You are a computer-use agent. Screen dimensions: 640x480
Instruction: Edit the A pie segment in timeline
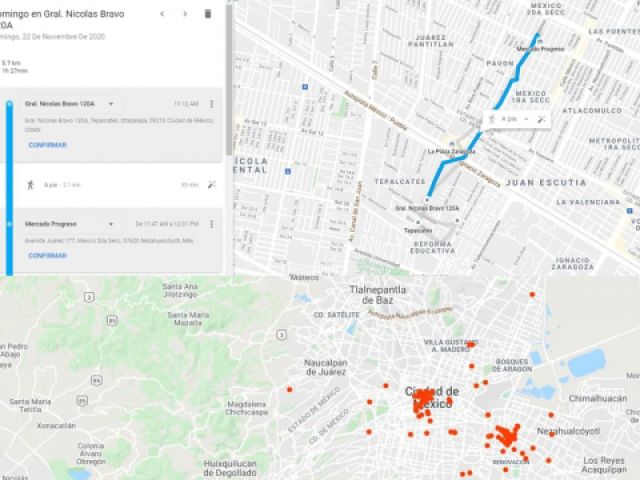pos(212,185)
